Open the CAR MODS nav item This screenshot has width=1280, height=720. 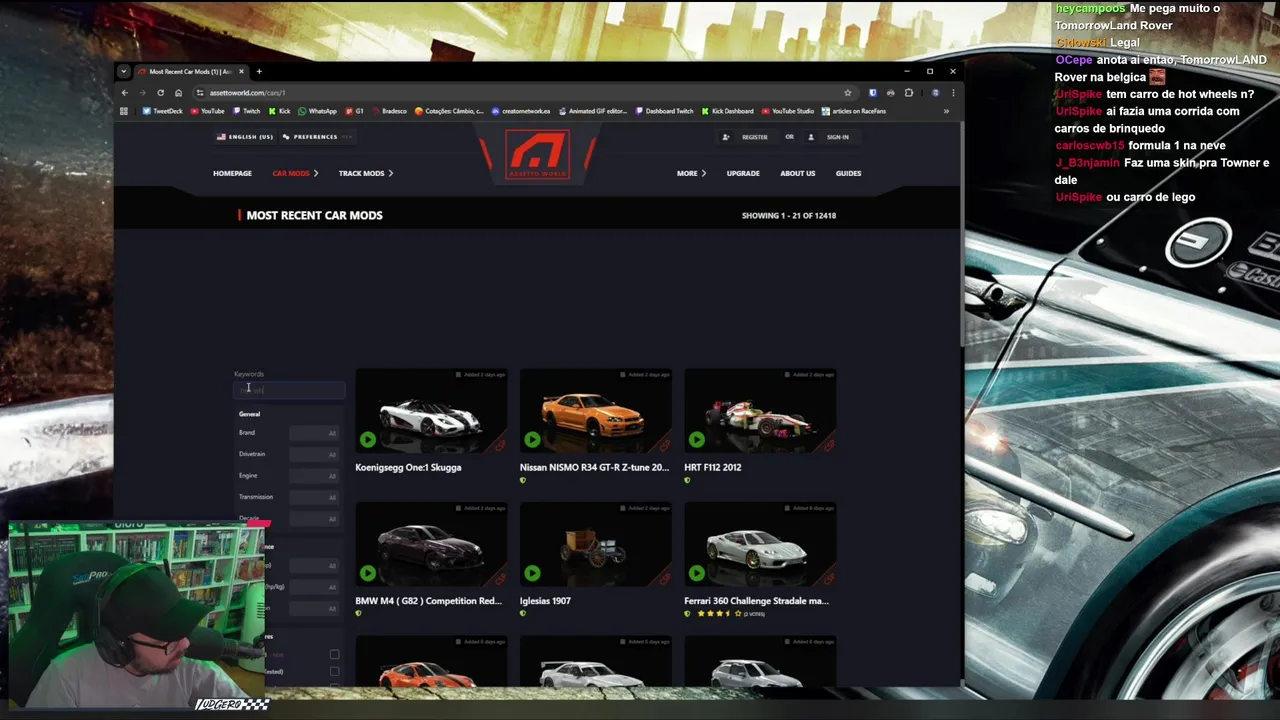[295, 173]
